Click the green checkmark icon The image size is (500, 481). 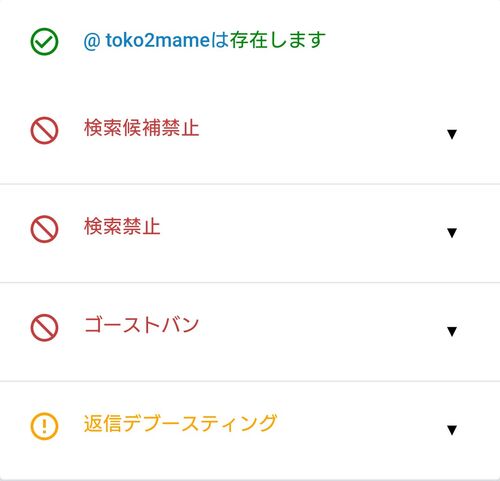click(x=44, y=41)
